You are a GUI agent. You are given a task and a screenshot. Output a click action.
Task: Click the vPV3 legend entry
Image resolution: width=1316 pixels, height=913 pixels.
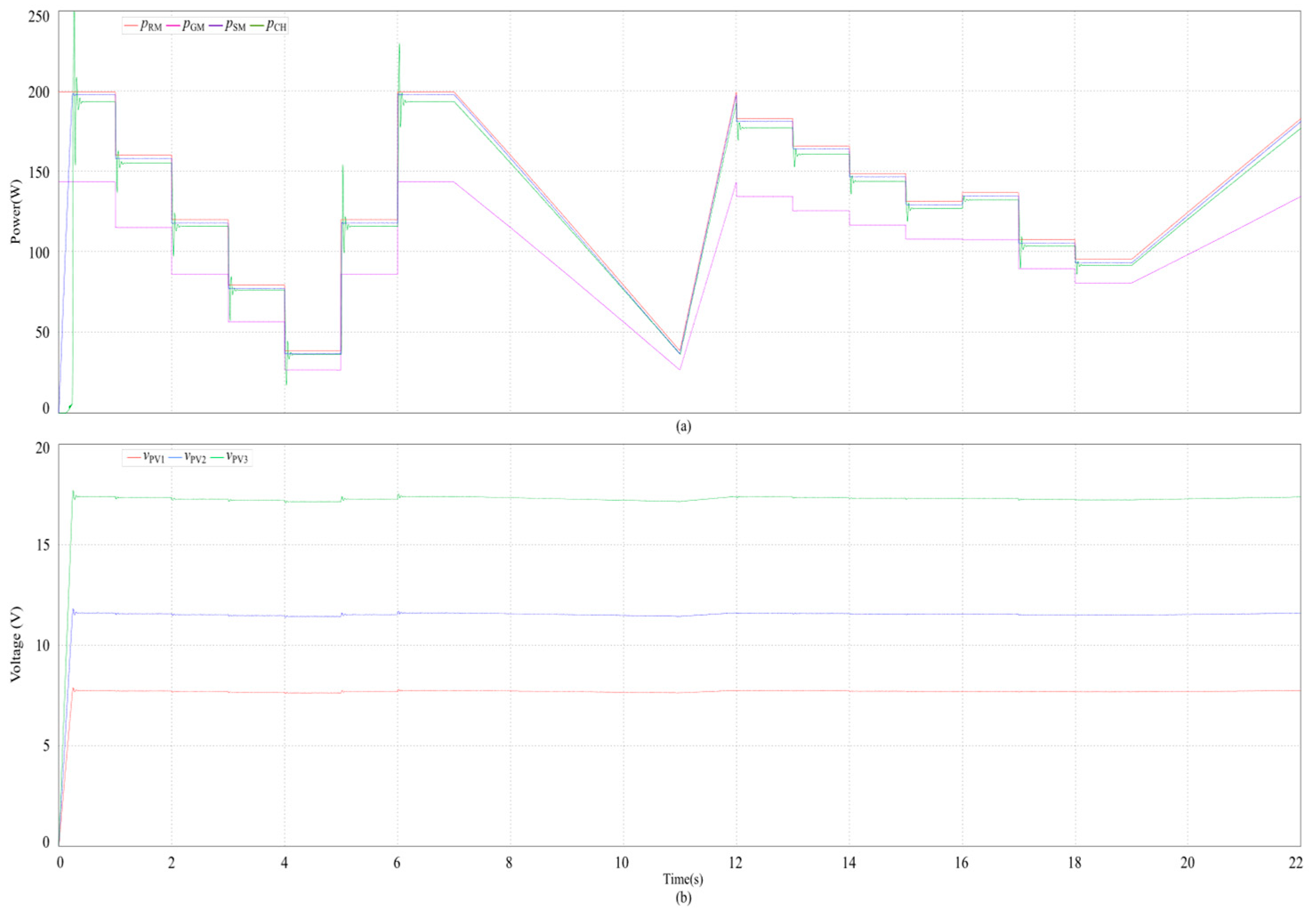point(229,458)
